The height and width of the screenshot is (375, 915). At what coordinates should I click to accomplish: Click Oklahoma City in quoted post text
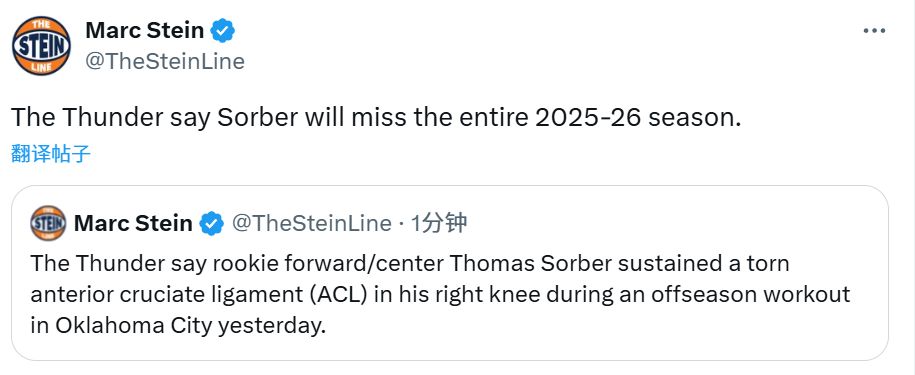[133, 326]
